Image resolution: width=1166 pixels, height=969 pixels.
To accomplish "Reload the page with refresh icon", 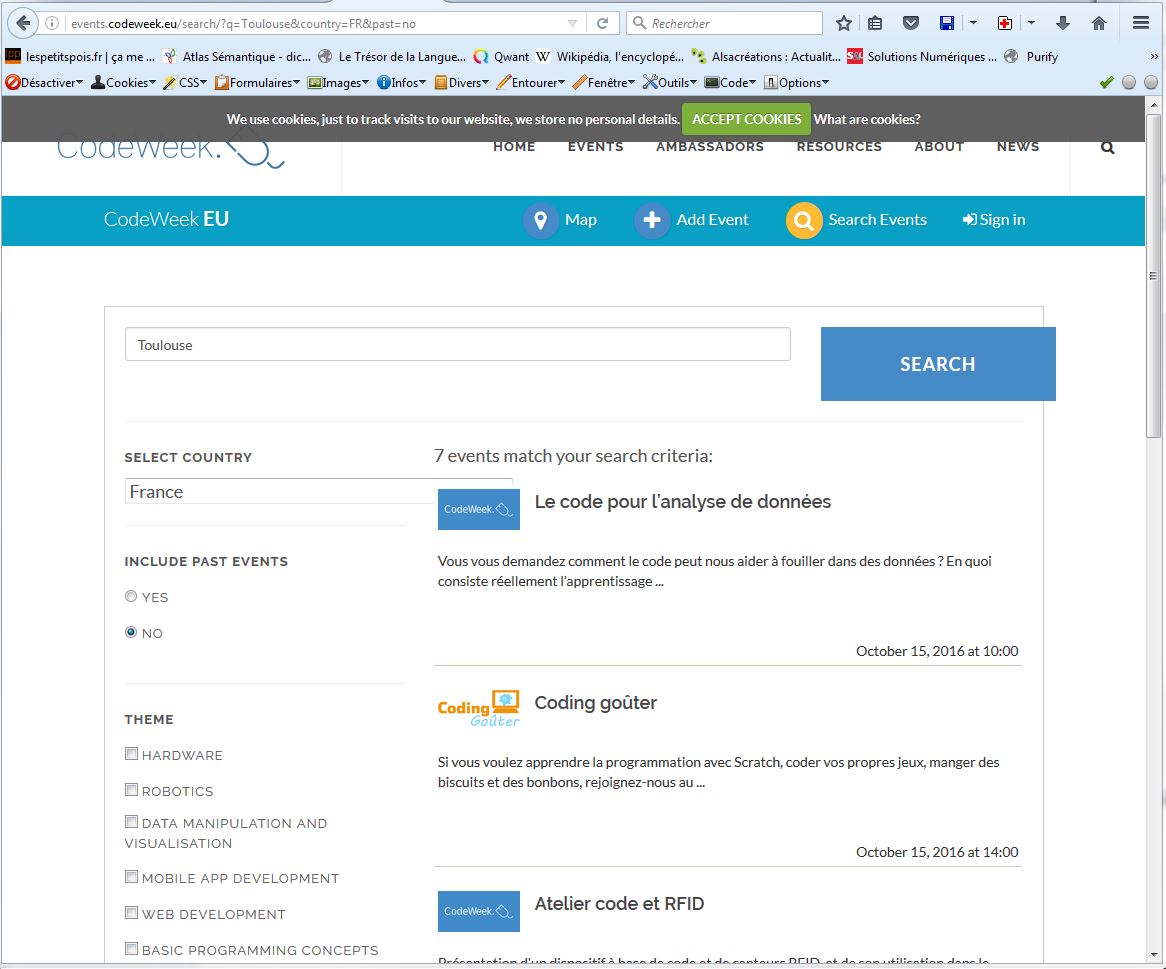I will click(x=602, y=23).
